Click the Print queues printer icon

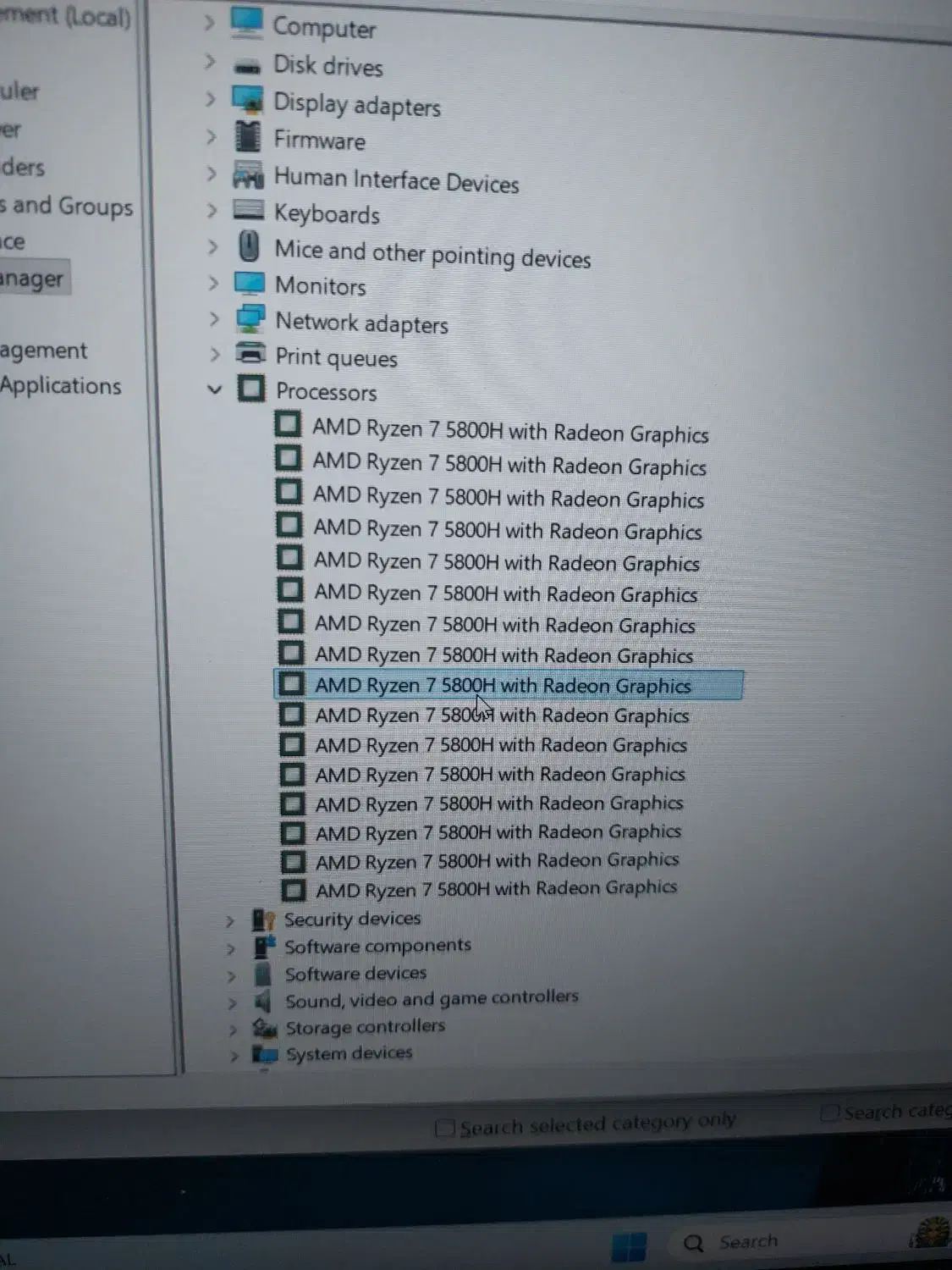point(251,353)
